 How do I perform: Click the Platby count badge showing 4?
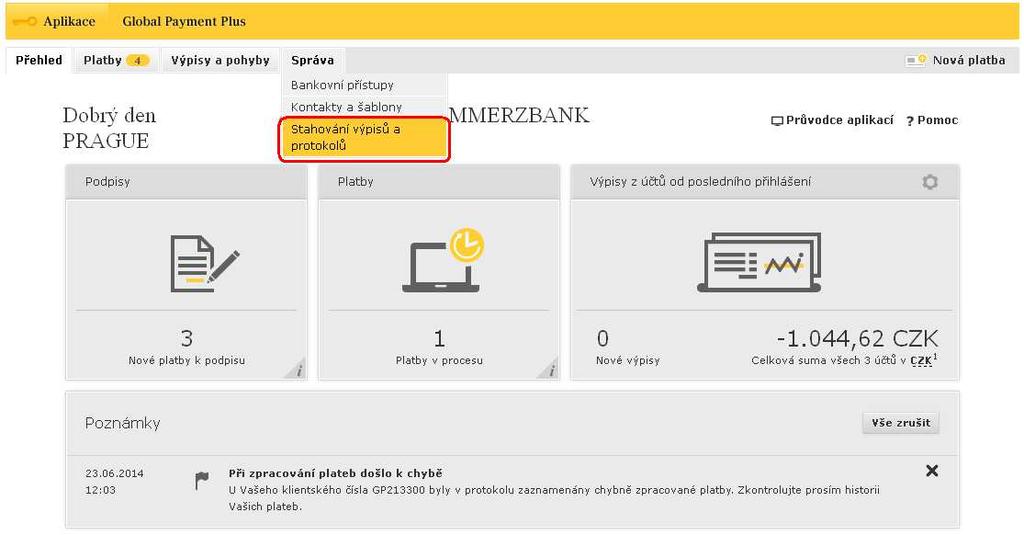pyautogui.click(x=138, y=61)
